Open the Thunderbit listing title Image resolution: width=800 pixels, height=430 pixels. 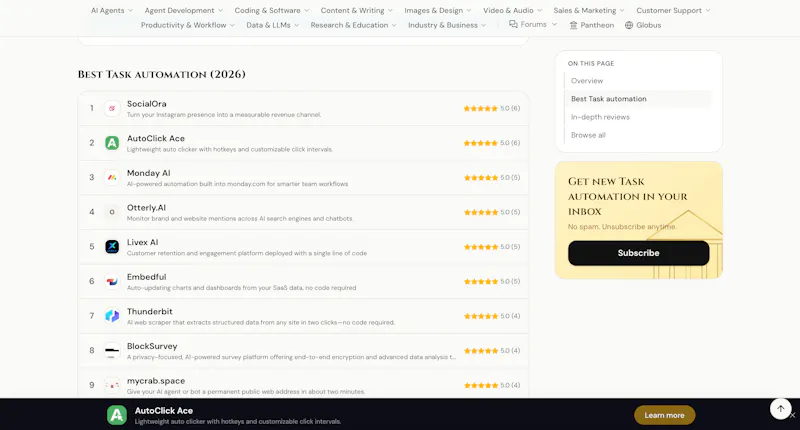pos(149,312)
